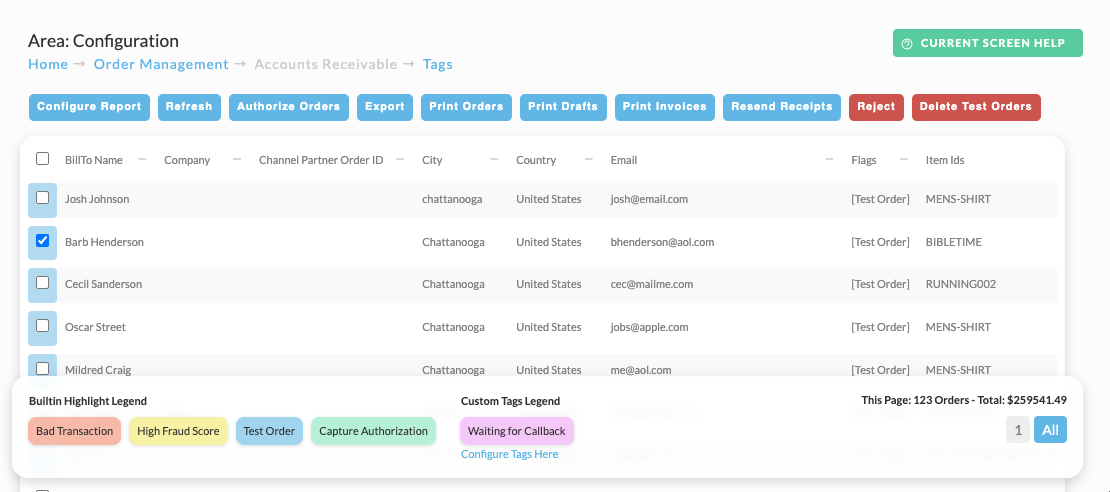Viewport: 1110px width, 492px height.
Task: Click Print Invoices button
Action: [x=665, y=107]
